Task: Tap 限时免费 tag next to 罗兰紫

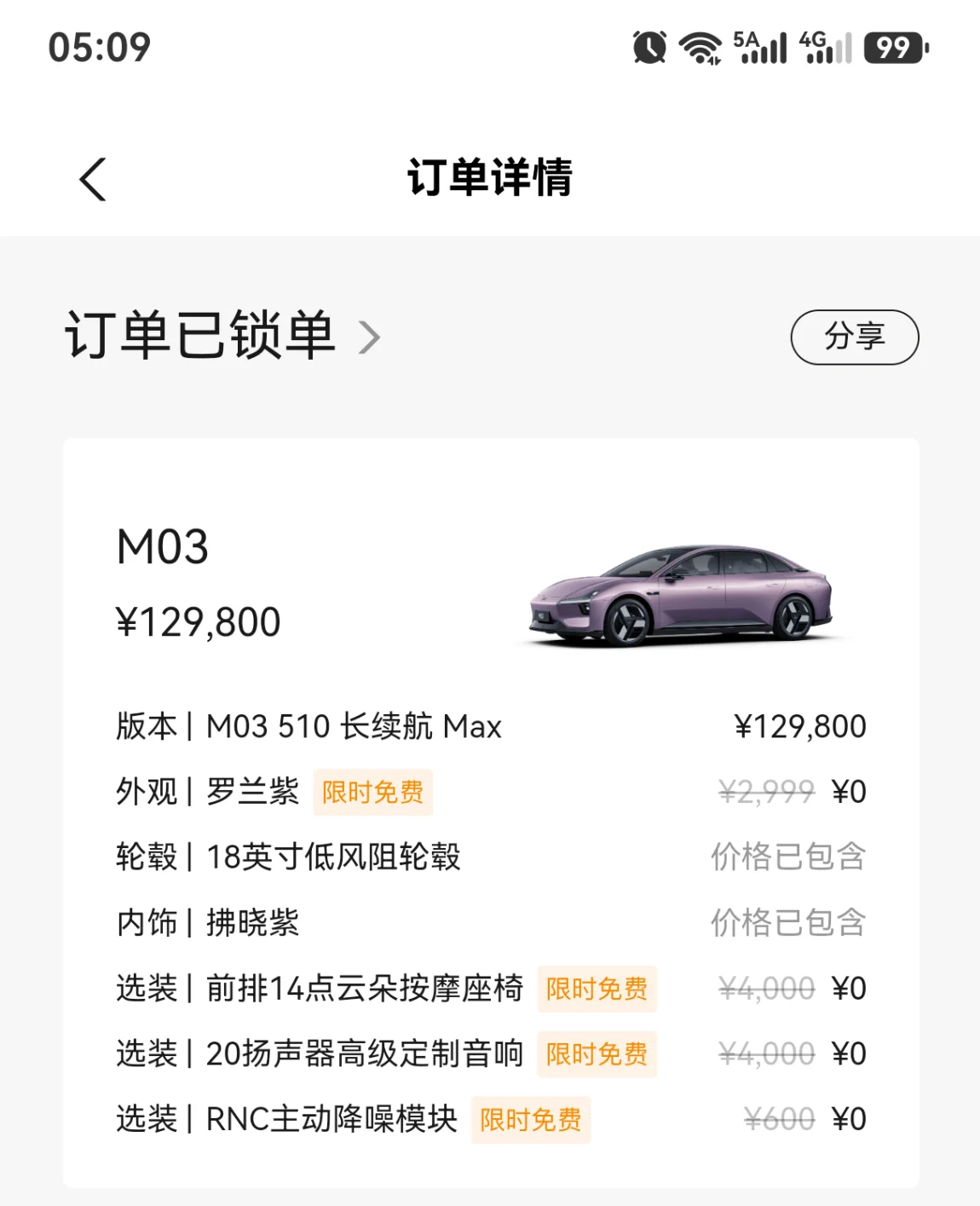Action: click(373, 793)
